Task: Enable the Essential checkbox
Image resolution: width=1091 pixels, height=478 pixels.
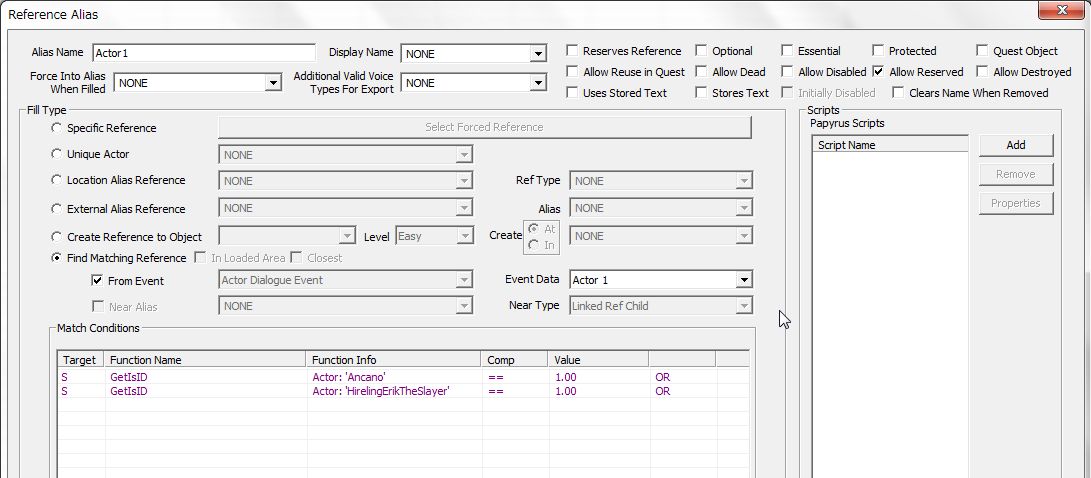Action: (788, 51)
